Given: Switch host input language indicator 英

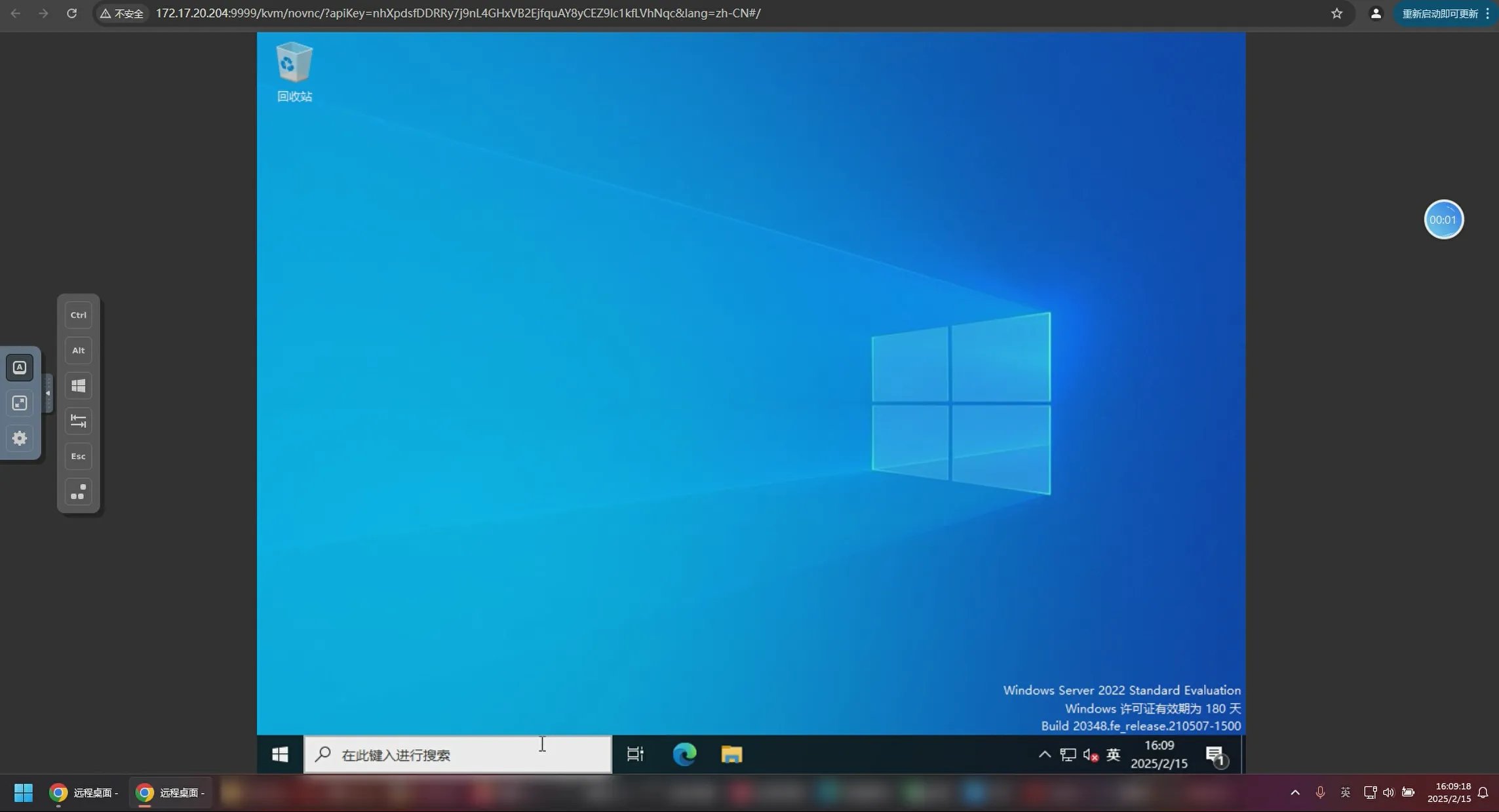Looking at the screenshot, I should tap(1345, 792).
